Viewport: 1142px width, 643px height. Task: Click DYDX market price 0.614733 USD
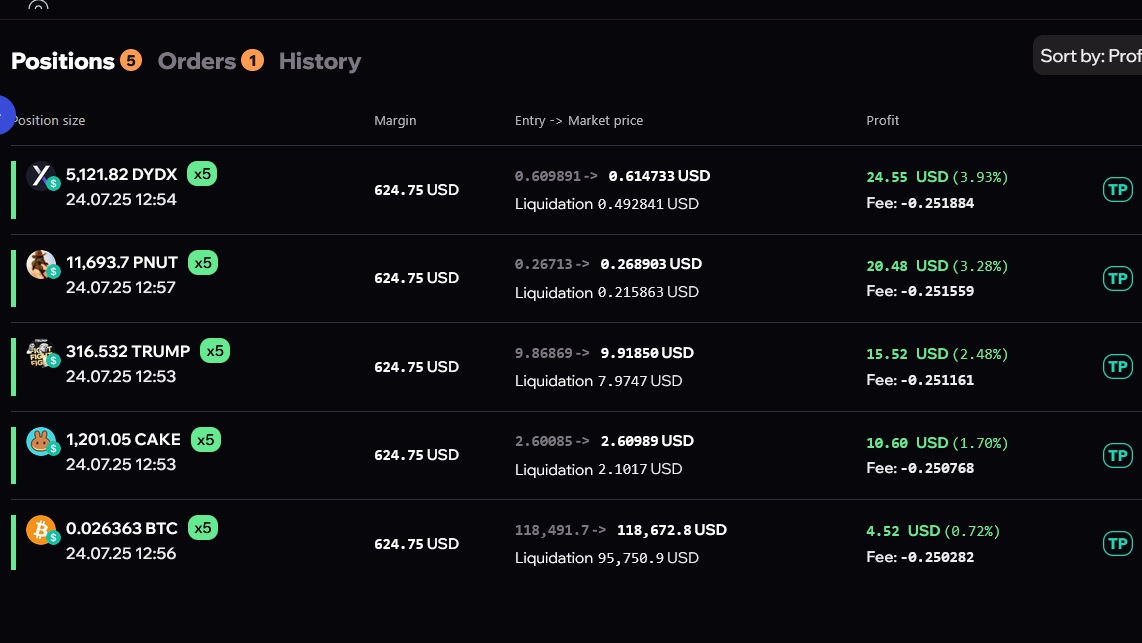[659, 176]
